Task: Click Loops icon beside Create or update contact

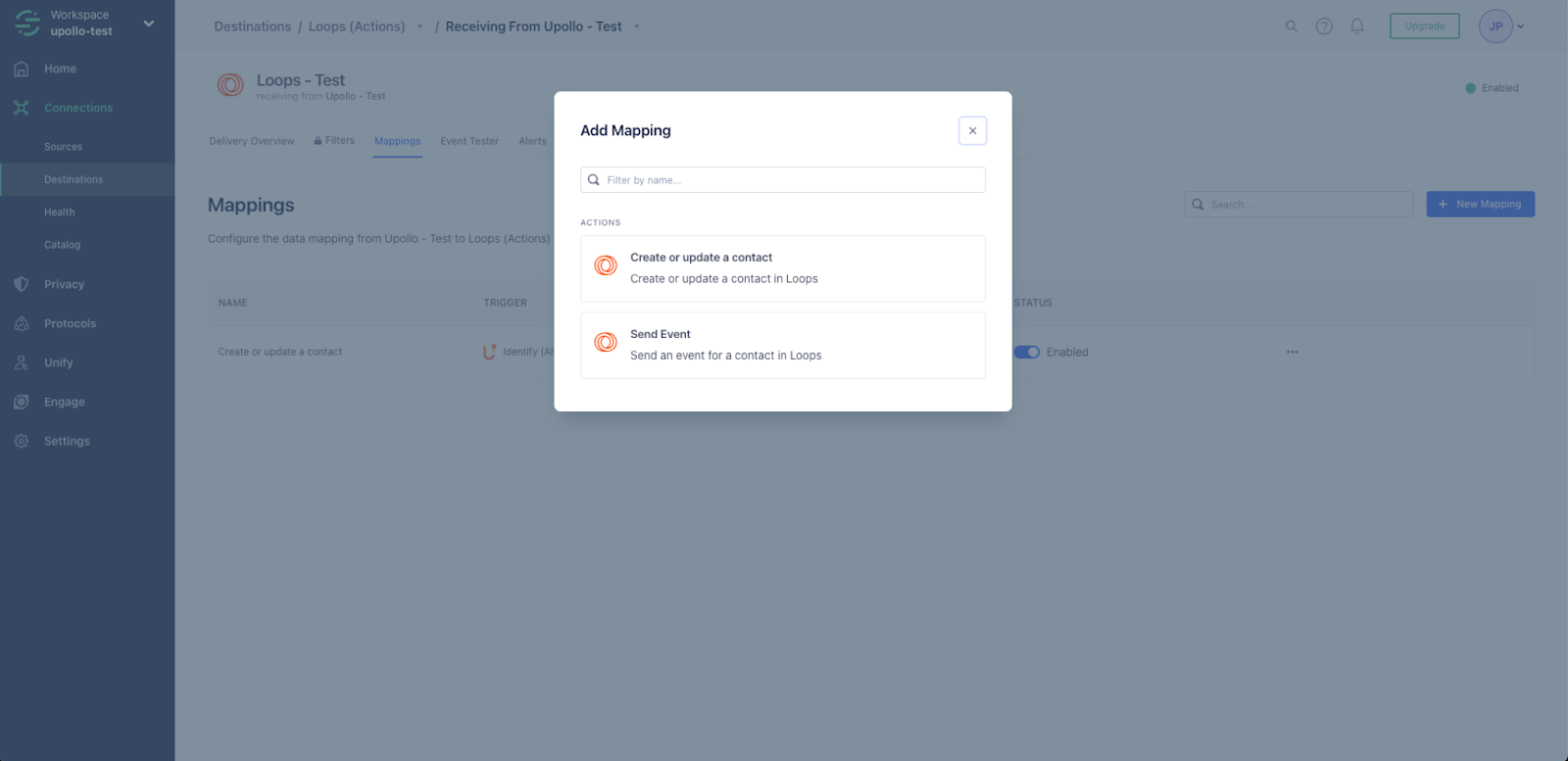Action: pos(606,265)
